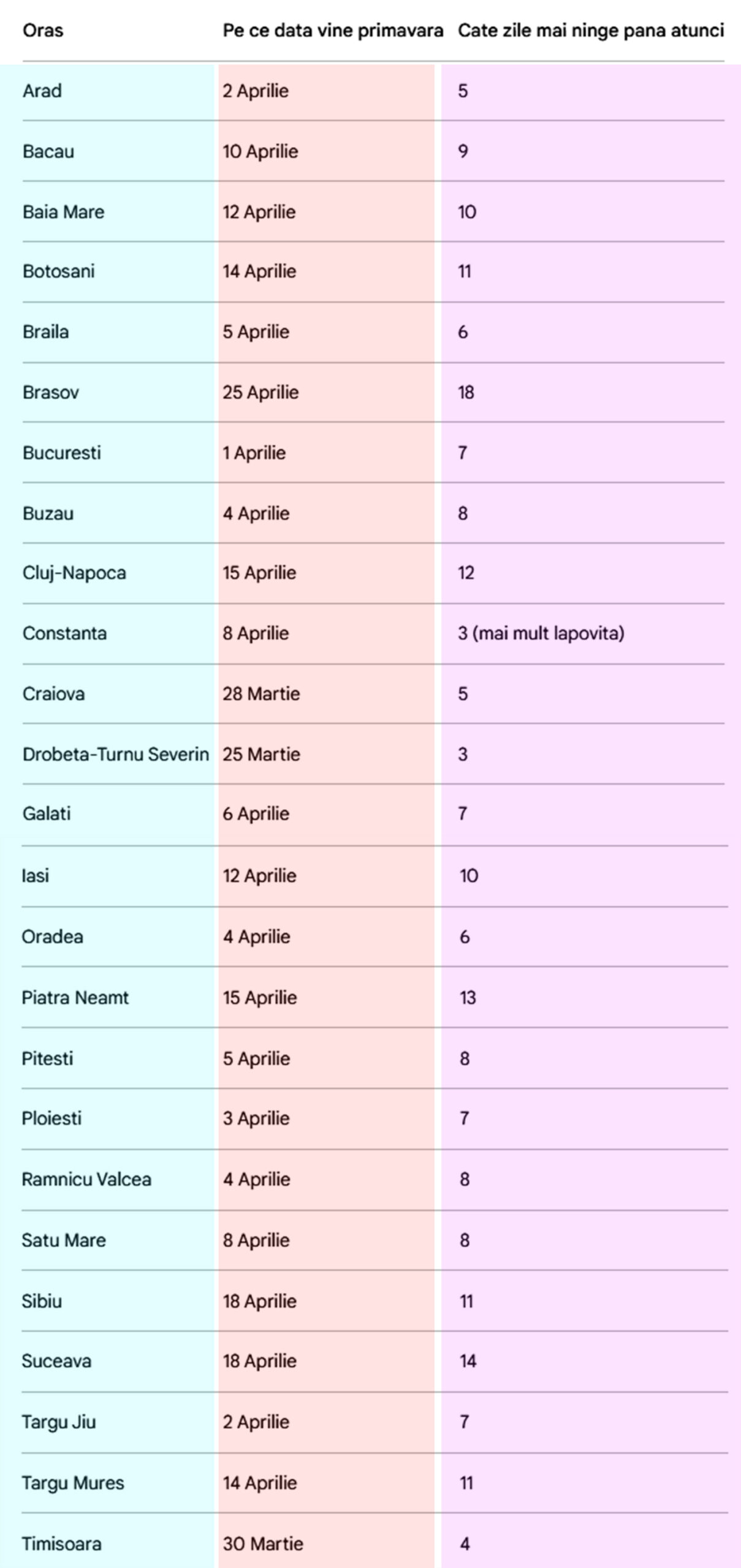Click the "Oras" column header
Screen dimensions: 741x1568
[43, 31]
